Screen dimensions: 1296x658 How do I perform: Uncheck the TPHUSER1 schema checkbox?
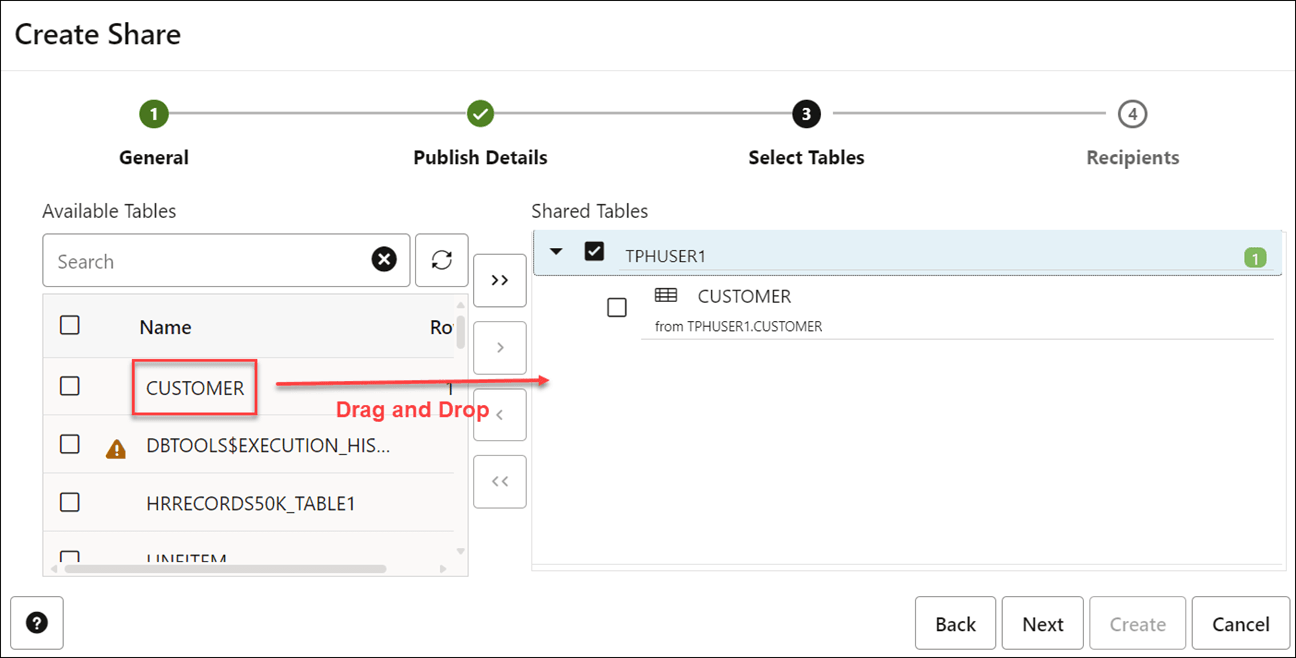pos(594,252)
